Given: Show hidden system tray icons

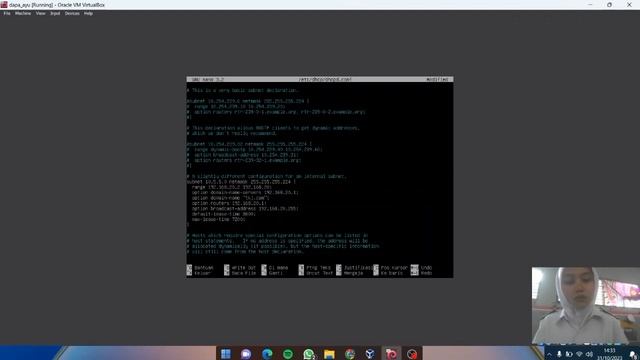Looking at the screenshot, I should tap(549, 354).
